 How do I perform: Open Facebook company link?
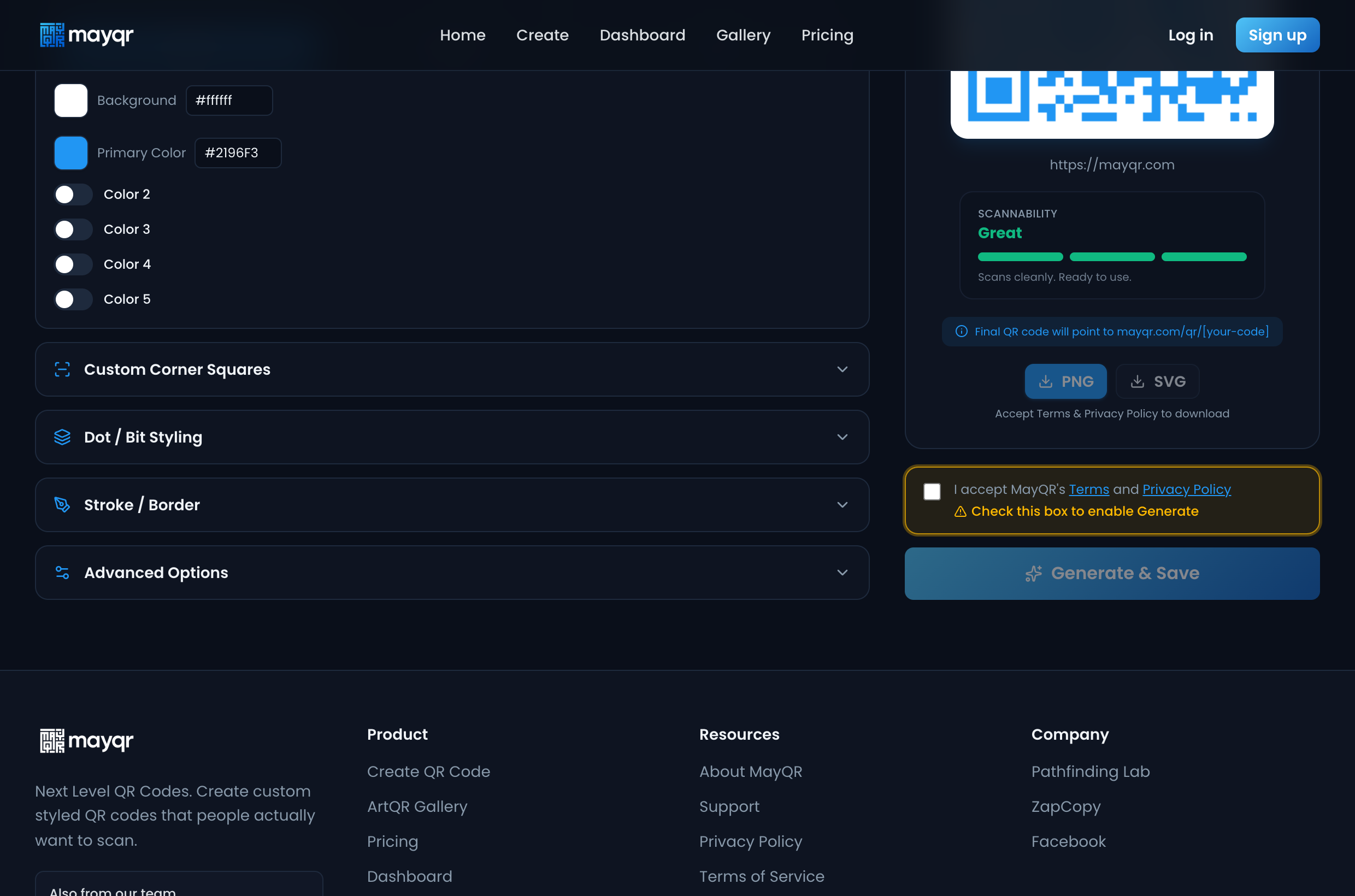[x=1069, y=841]
